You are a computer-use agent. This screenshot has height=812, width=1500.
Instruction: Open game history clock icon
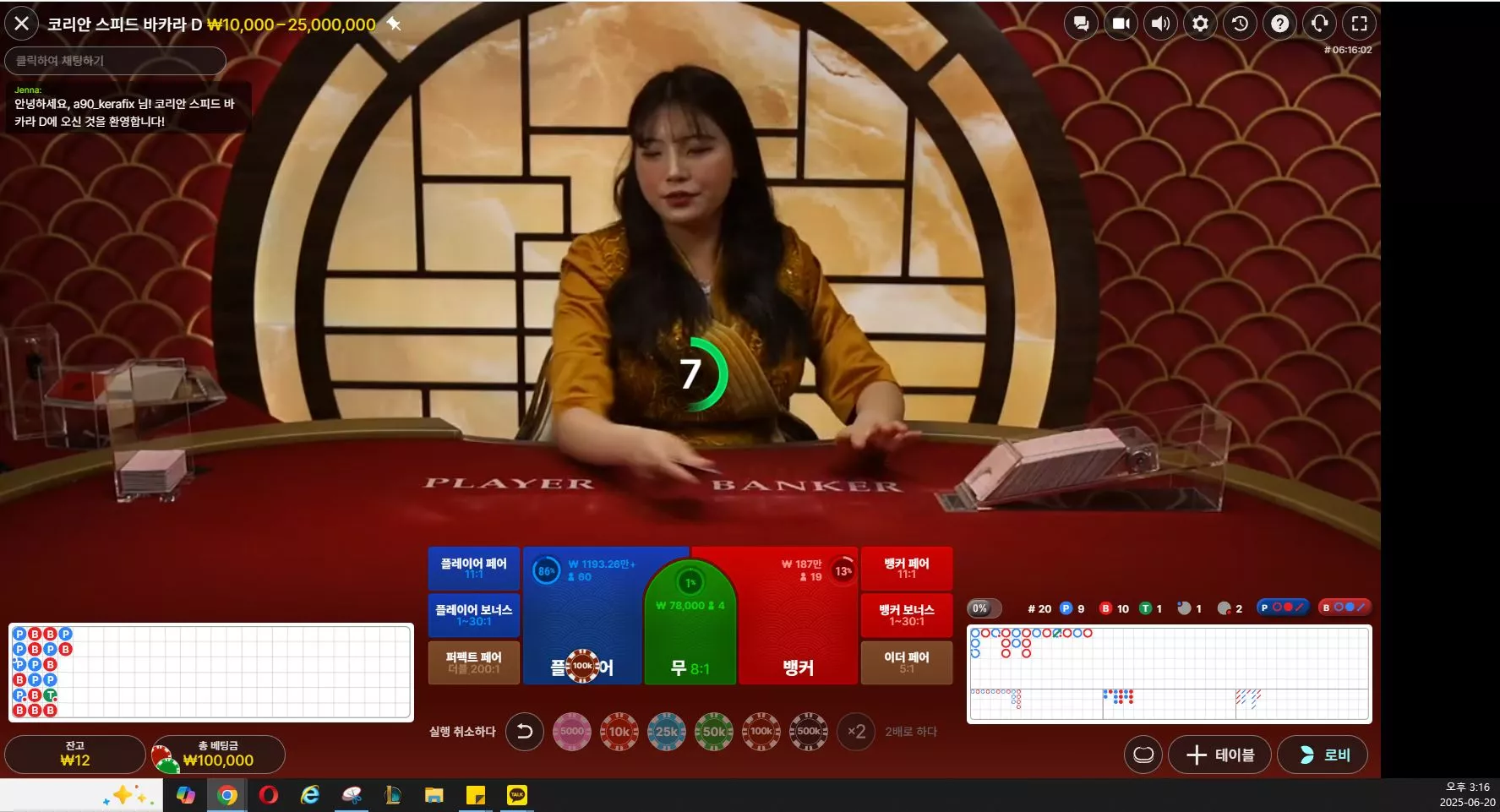click(1240, 24)
